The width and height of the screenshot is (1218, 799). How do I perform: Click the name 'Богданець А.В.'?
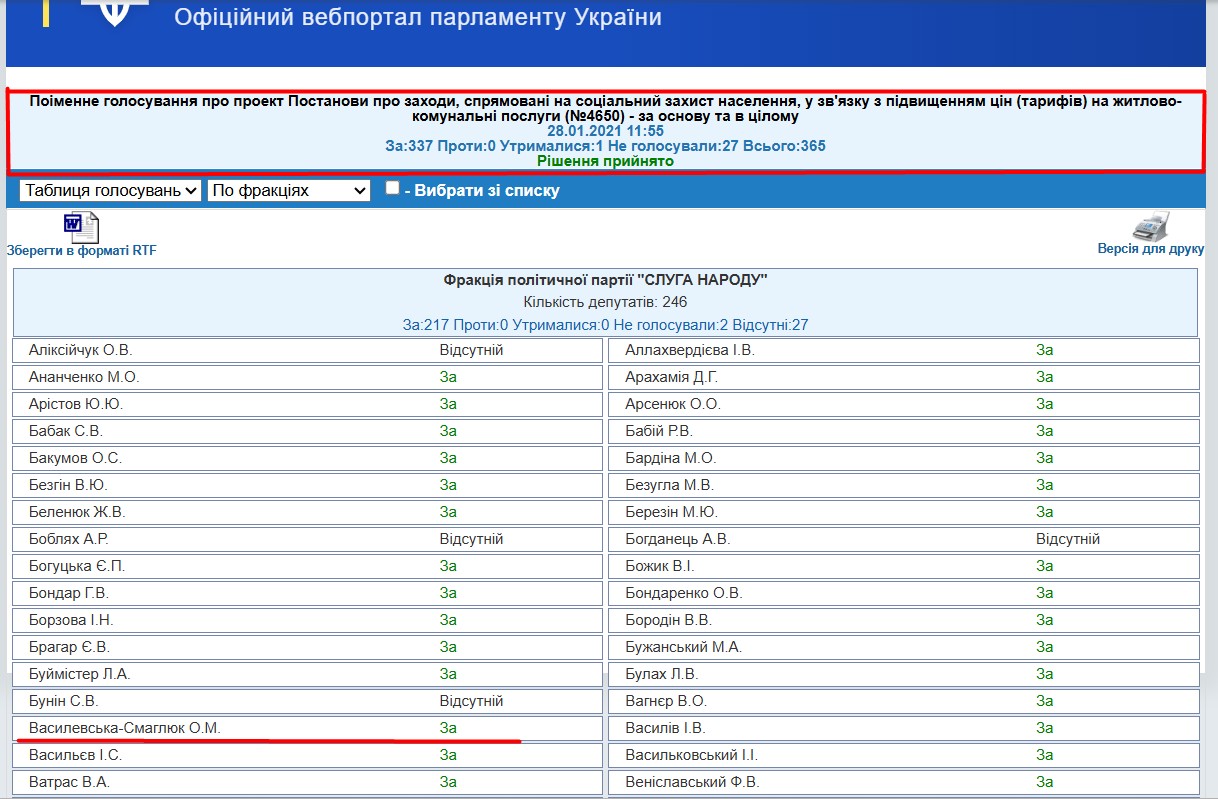click(678, 539)
